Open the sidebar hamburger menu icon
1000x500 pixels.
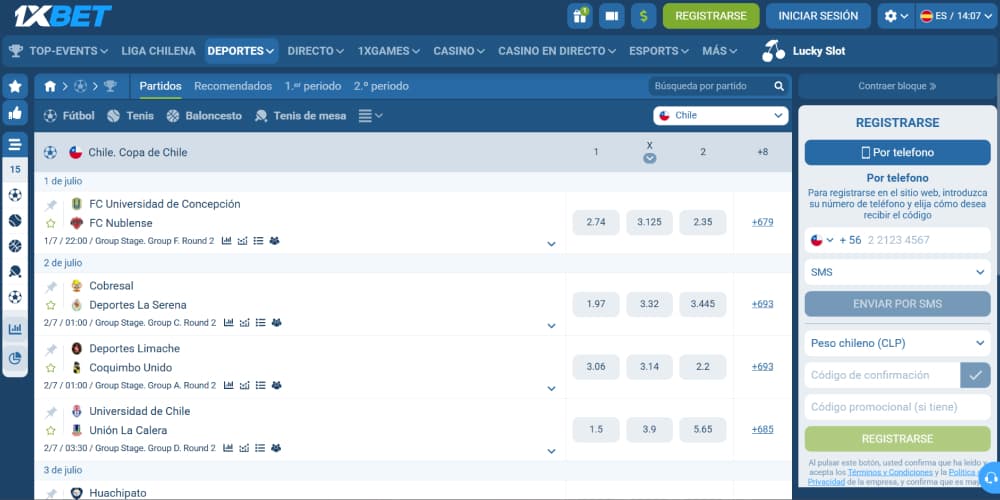coord(15,145)
